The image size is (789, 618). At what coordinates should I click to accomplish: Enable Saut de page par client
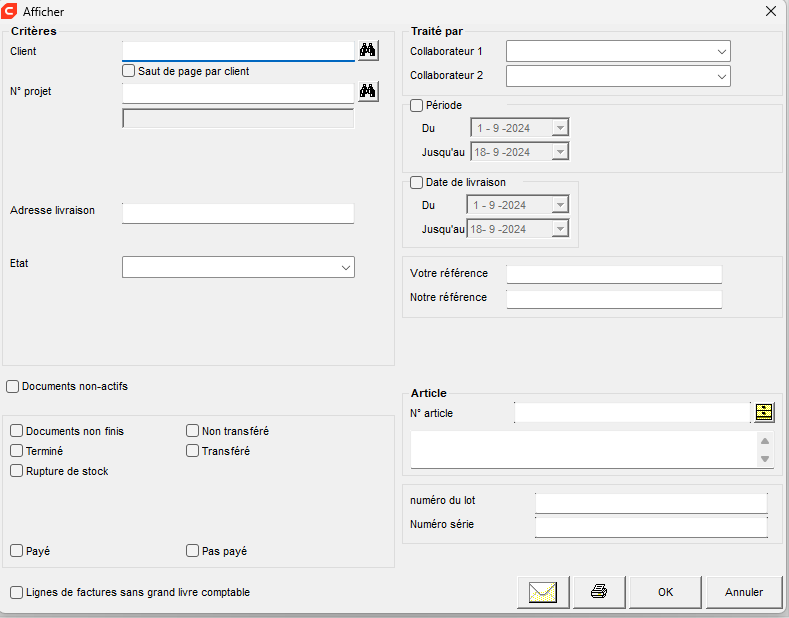129,71
